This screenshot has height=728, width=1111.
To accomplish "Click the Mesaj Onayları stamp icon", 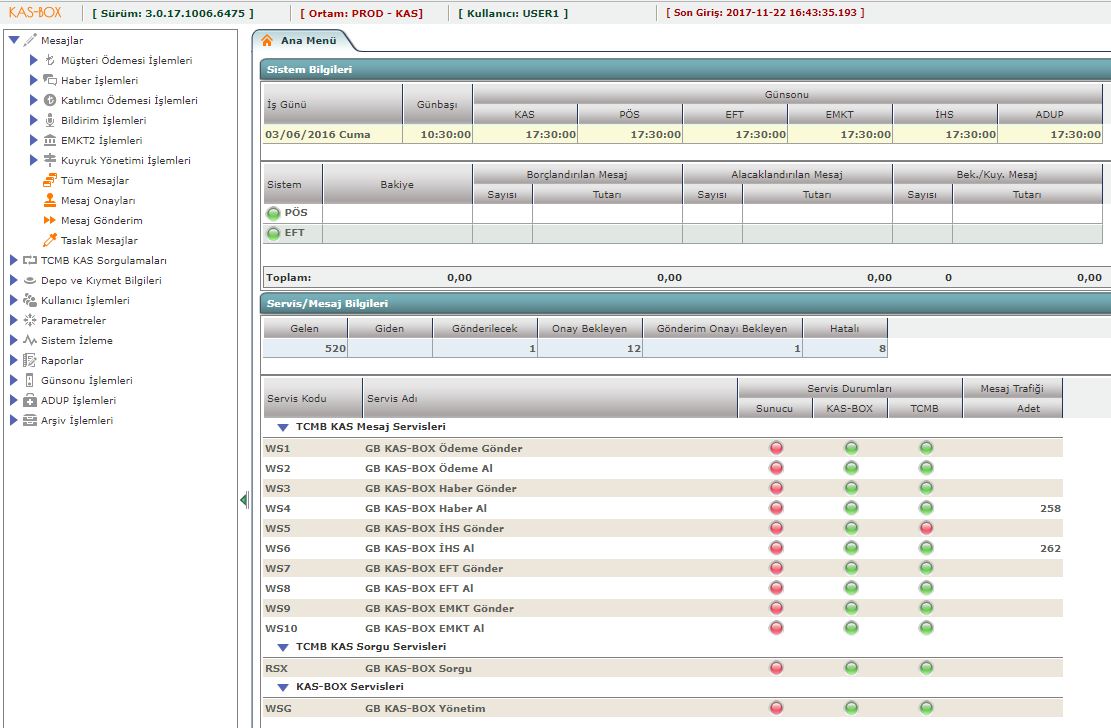I will pos(50,200).
